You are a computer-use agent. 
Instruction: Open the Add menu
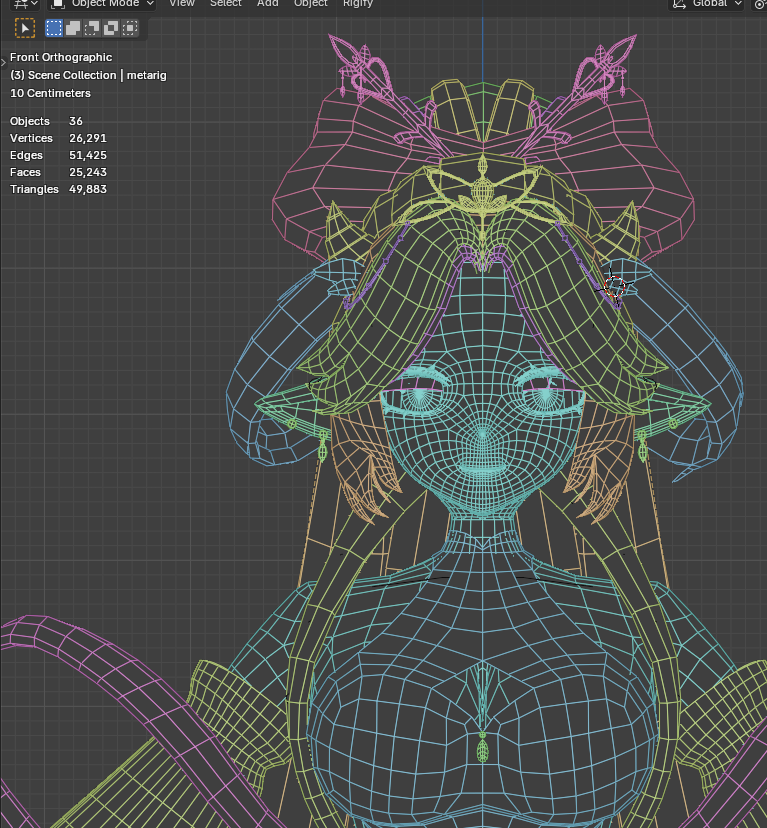(x=267, y=3)
